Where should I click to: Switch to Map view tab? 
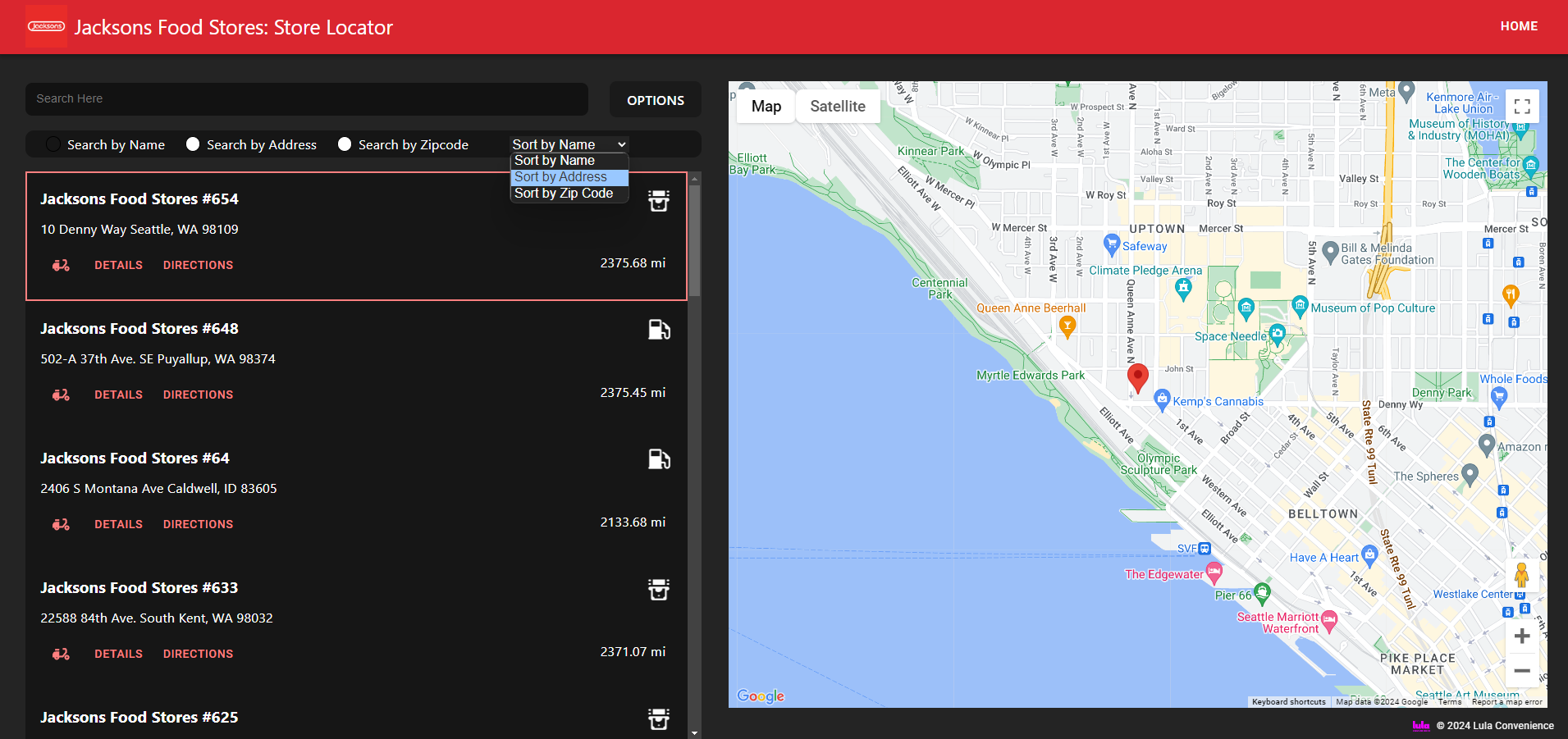[766, 106]
